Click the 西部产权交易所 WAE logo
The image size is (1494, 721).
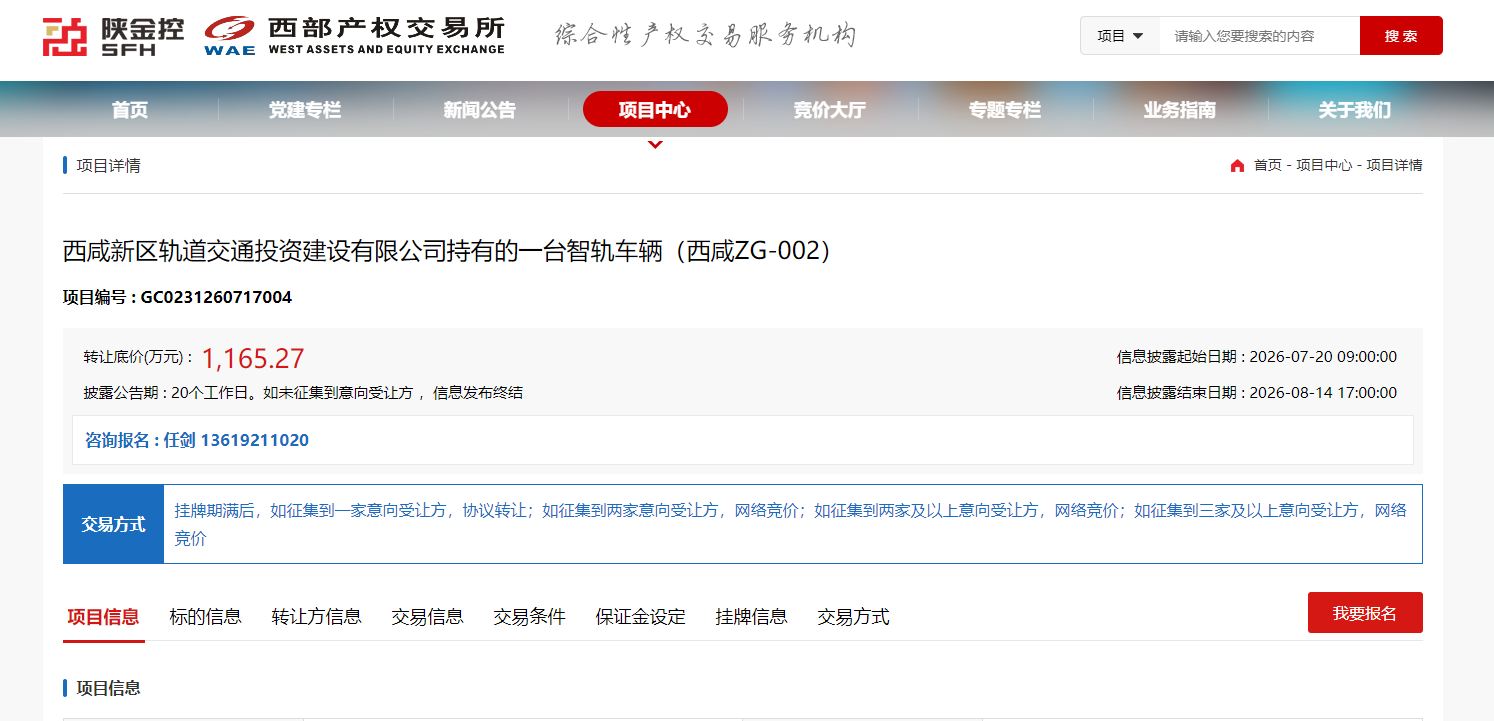pyautogui.click(x=354, y=36)
